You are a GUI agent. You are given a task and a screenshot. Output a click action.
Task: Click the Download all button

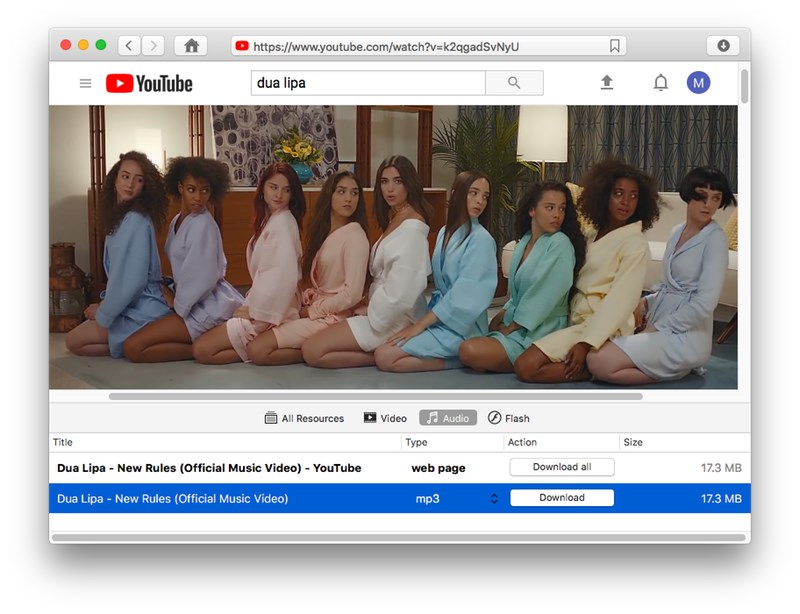pyautogui.click(x=562, y=467)
